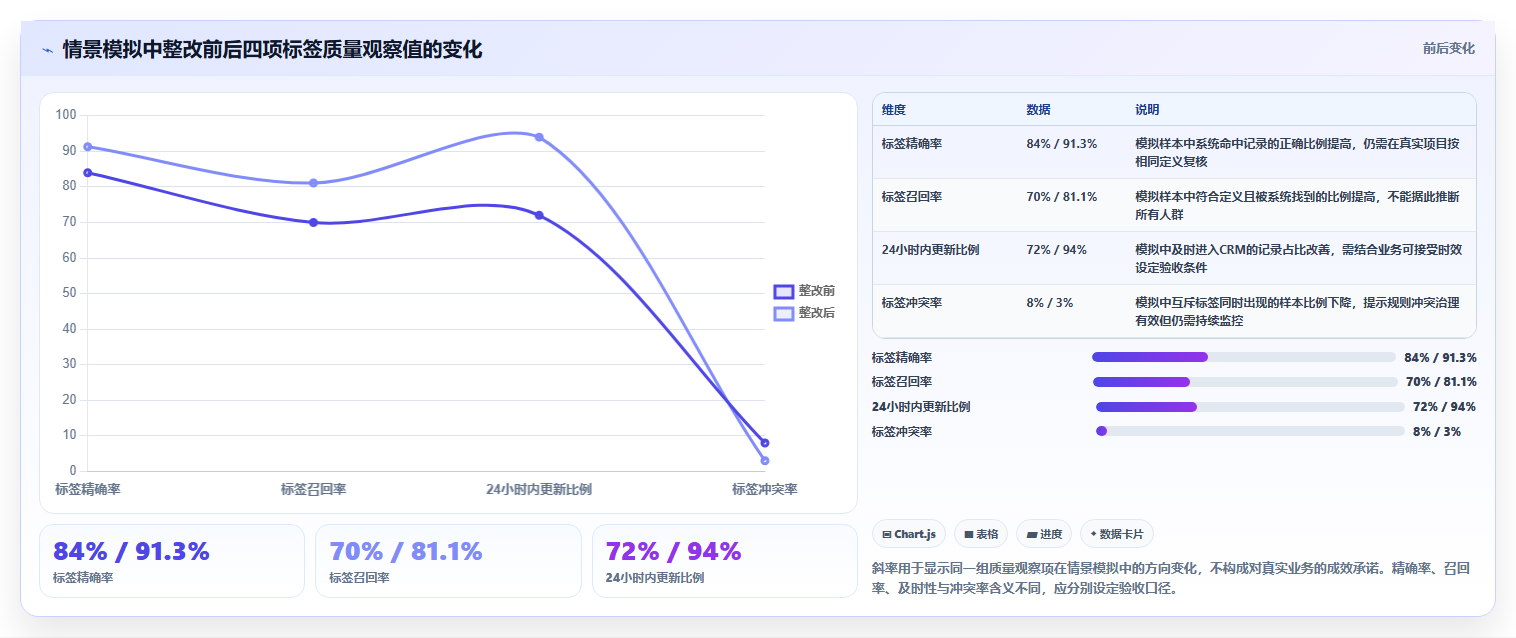The image size is (1516, 638).
Task: Select the 整改前 data point at 标签冲突率 (8)
Action: 765,442
